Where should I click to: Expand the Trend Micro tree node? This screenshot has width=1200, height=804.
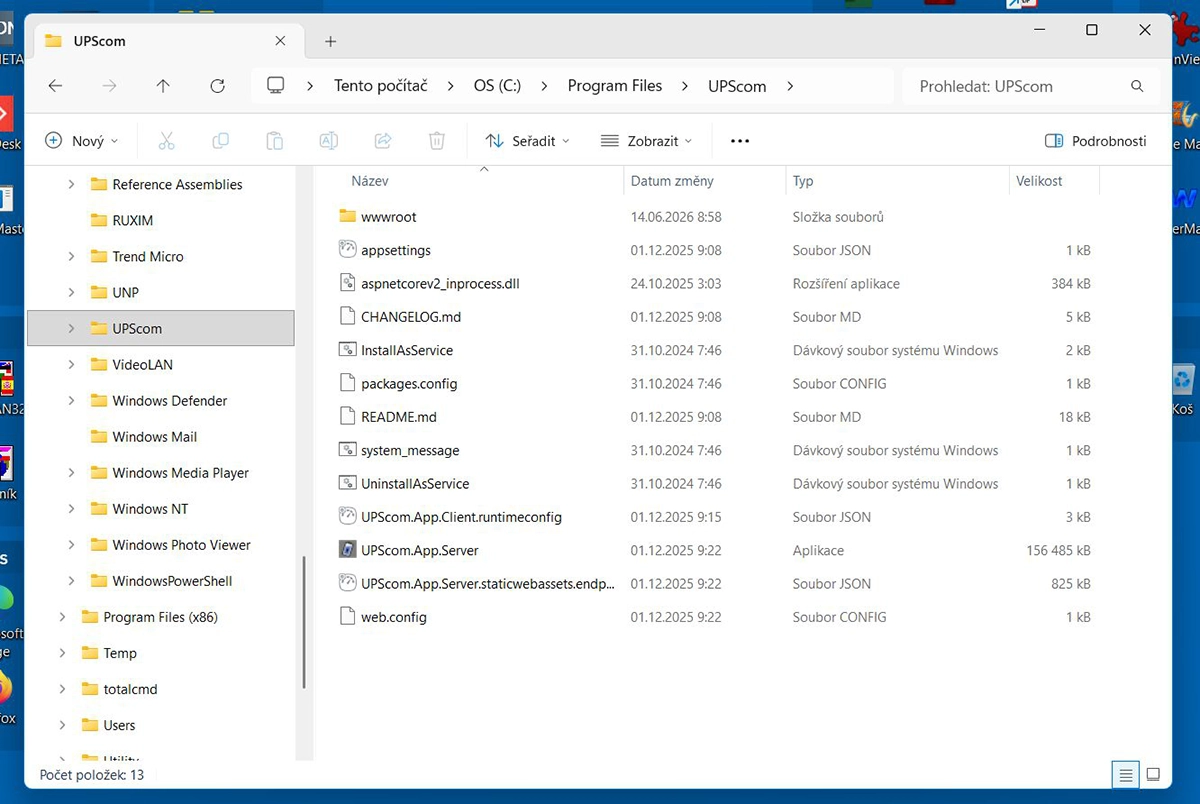[71, 256]
